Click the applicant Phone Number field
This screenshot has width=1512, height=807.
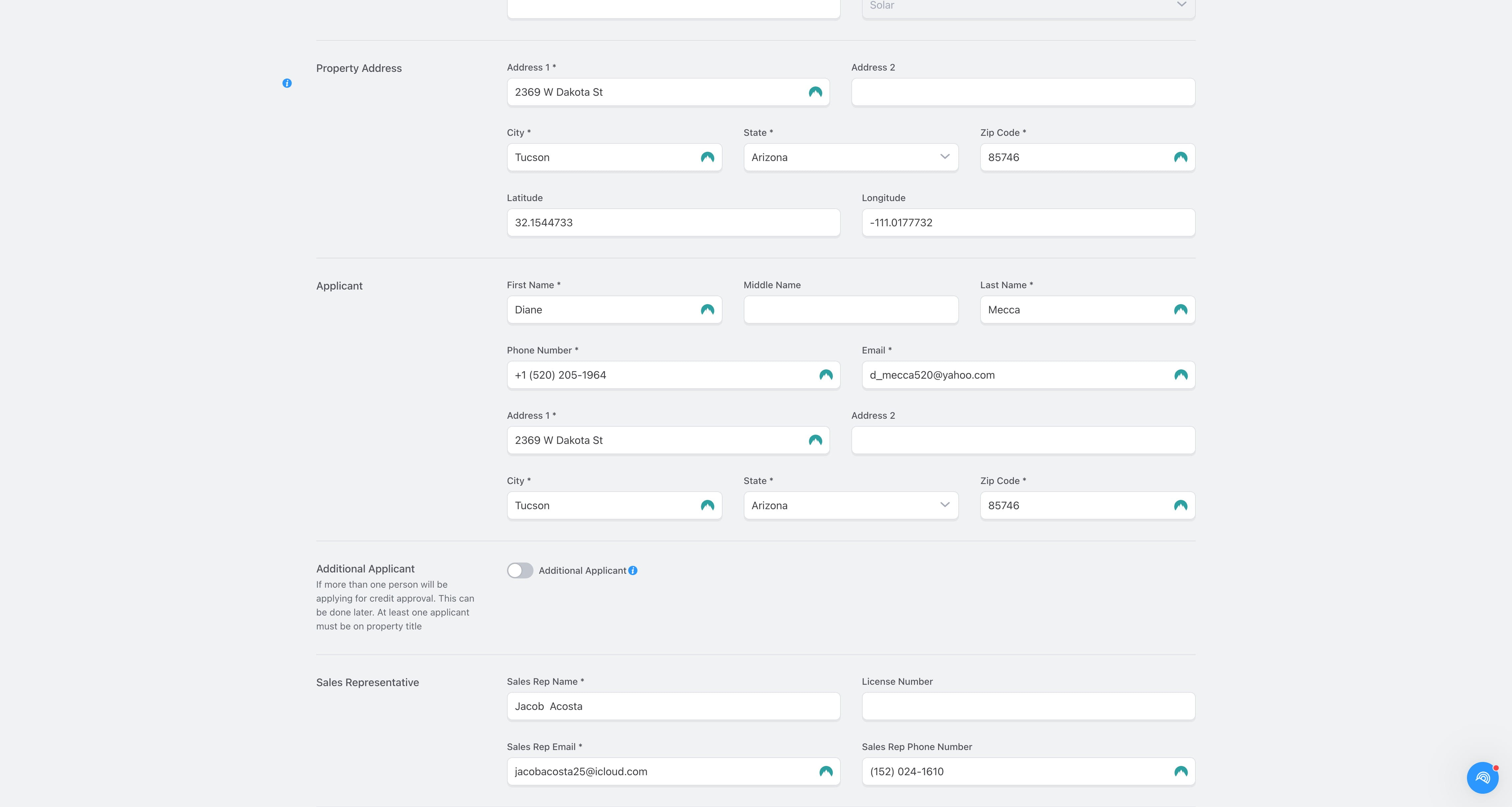[673, 375]
